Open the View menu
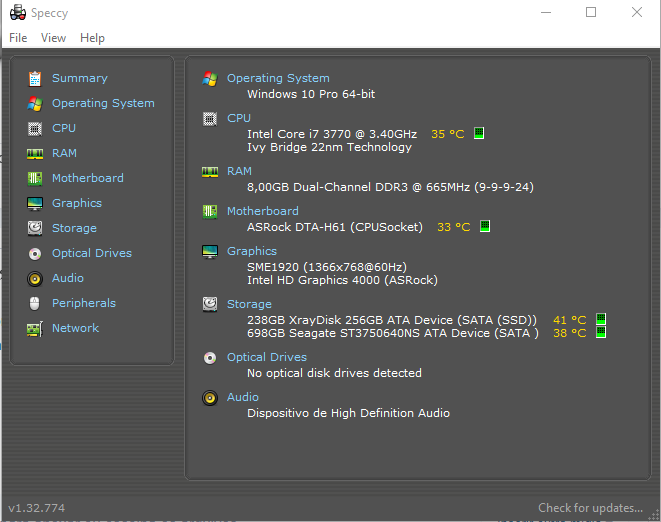The height and width of the screenshot is (522, 661). (54, 38)
